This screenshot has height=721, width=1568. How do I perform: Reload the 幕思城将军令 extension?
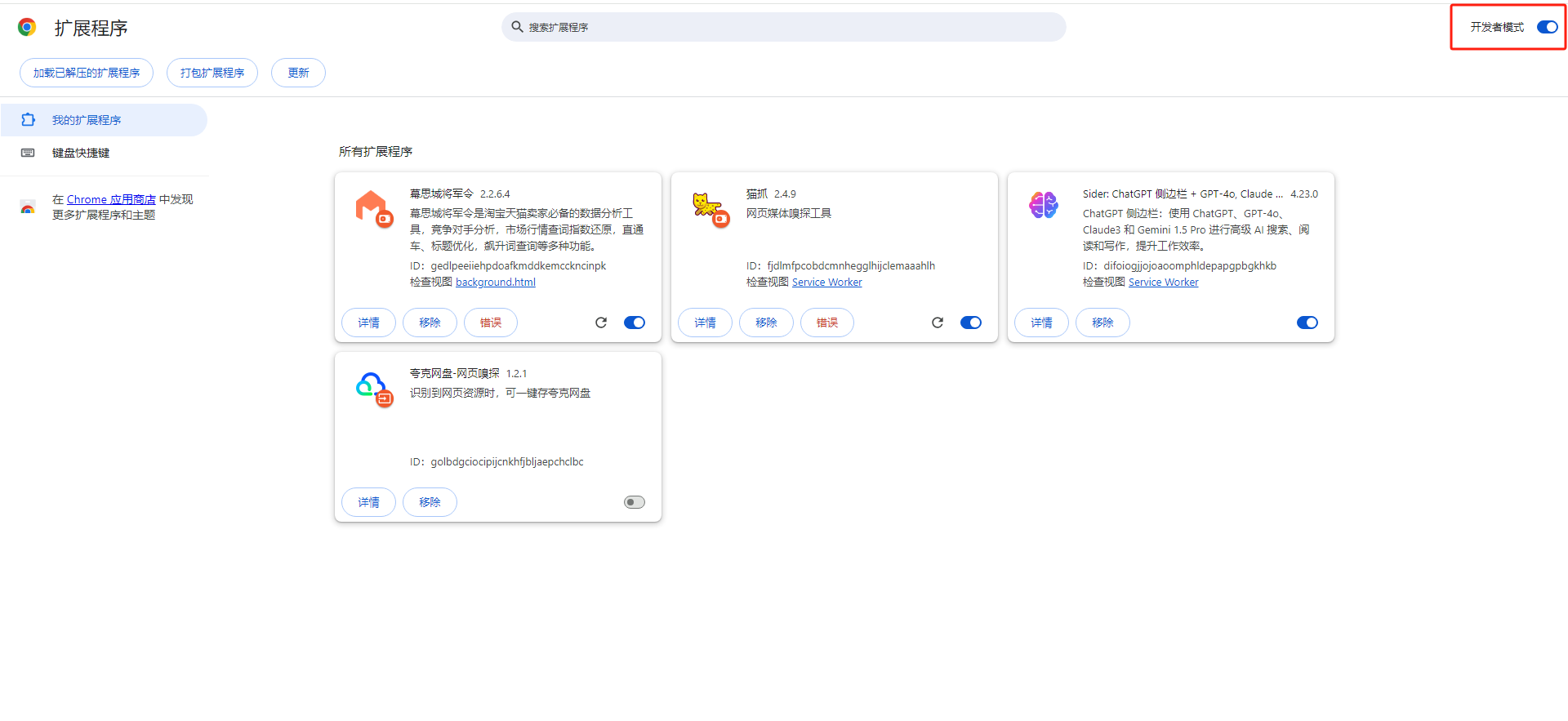click(601, 323)
